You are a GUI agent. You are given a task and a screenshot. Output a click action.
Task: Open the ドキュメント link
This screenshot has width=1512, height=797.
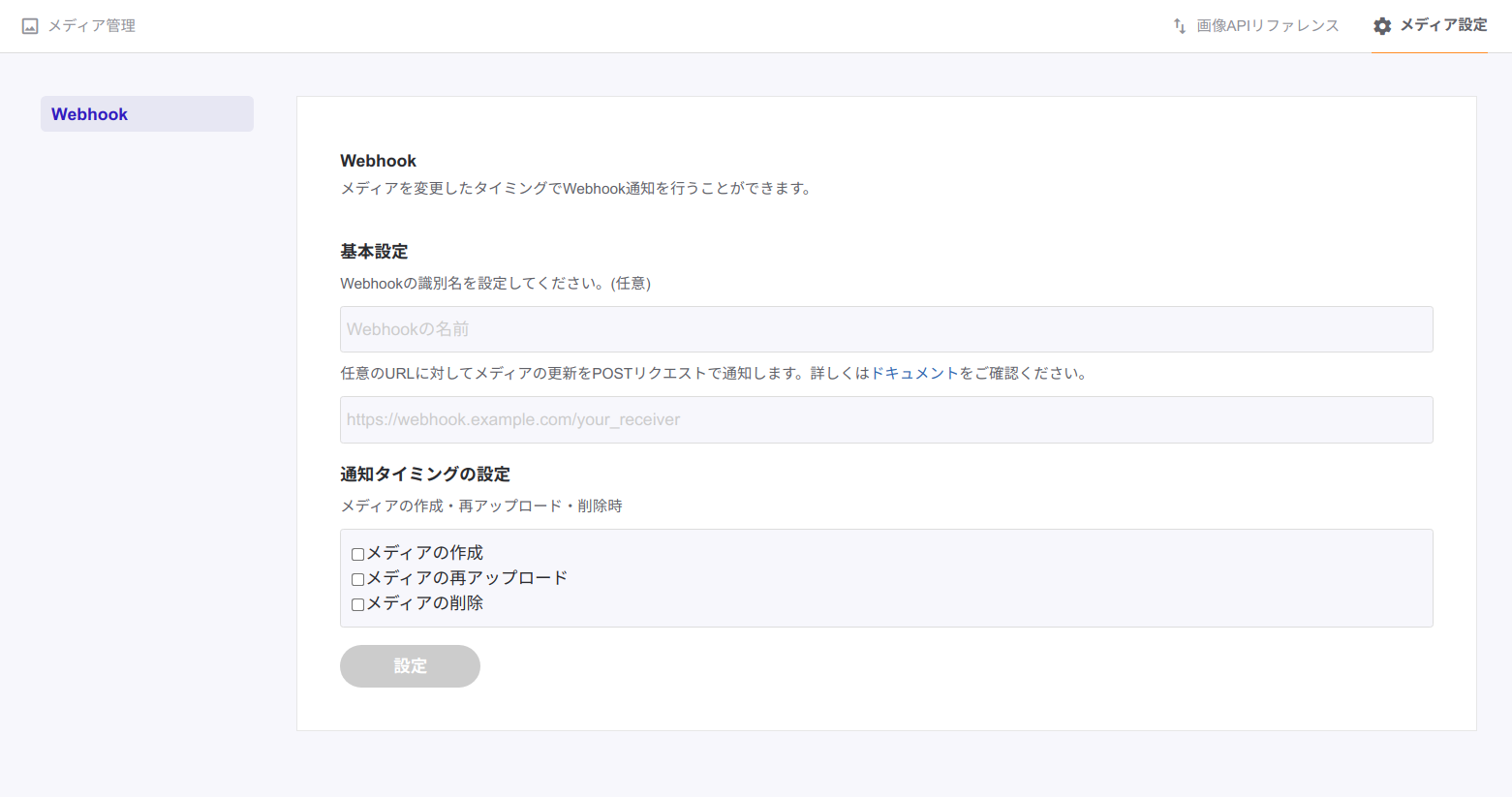[914, 373]
